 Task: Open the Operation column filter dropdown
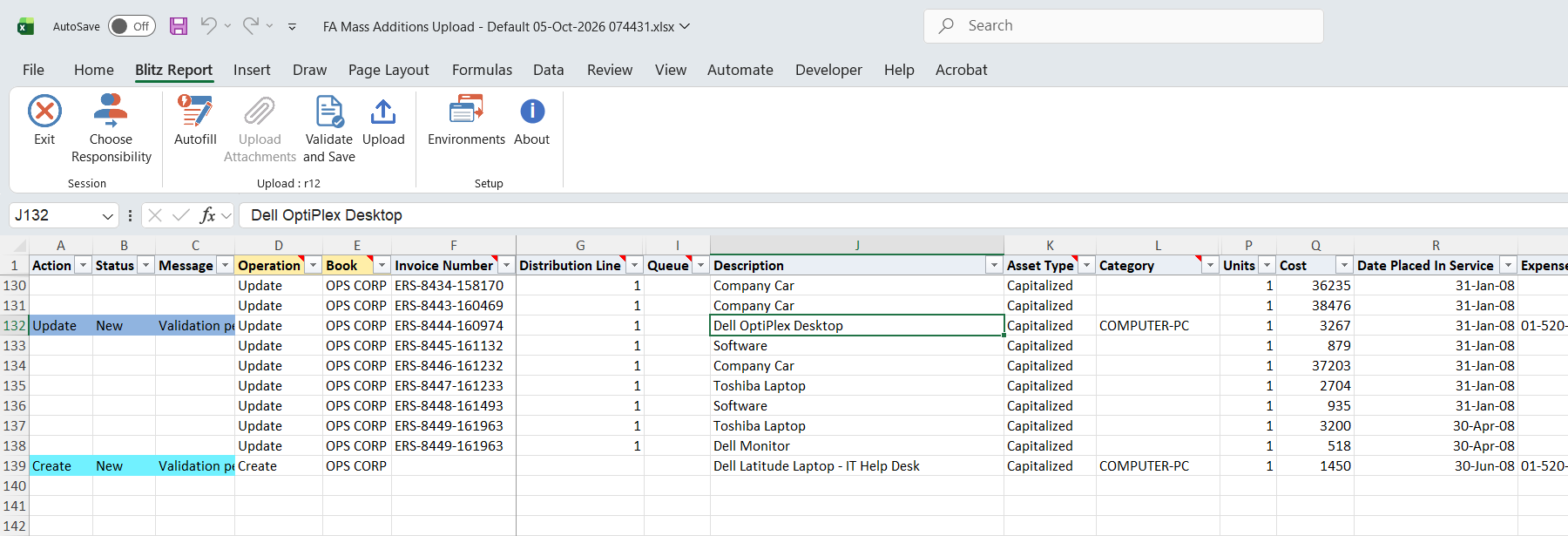313,265
